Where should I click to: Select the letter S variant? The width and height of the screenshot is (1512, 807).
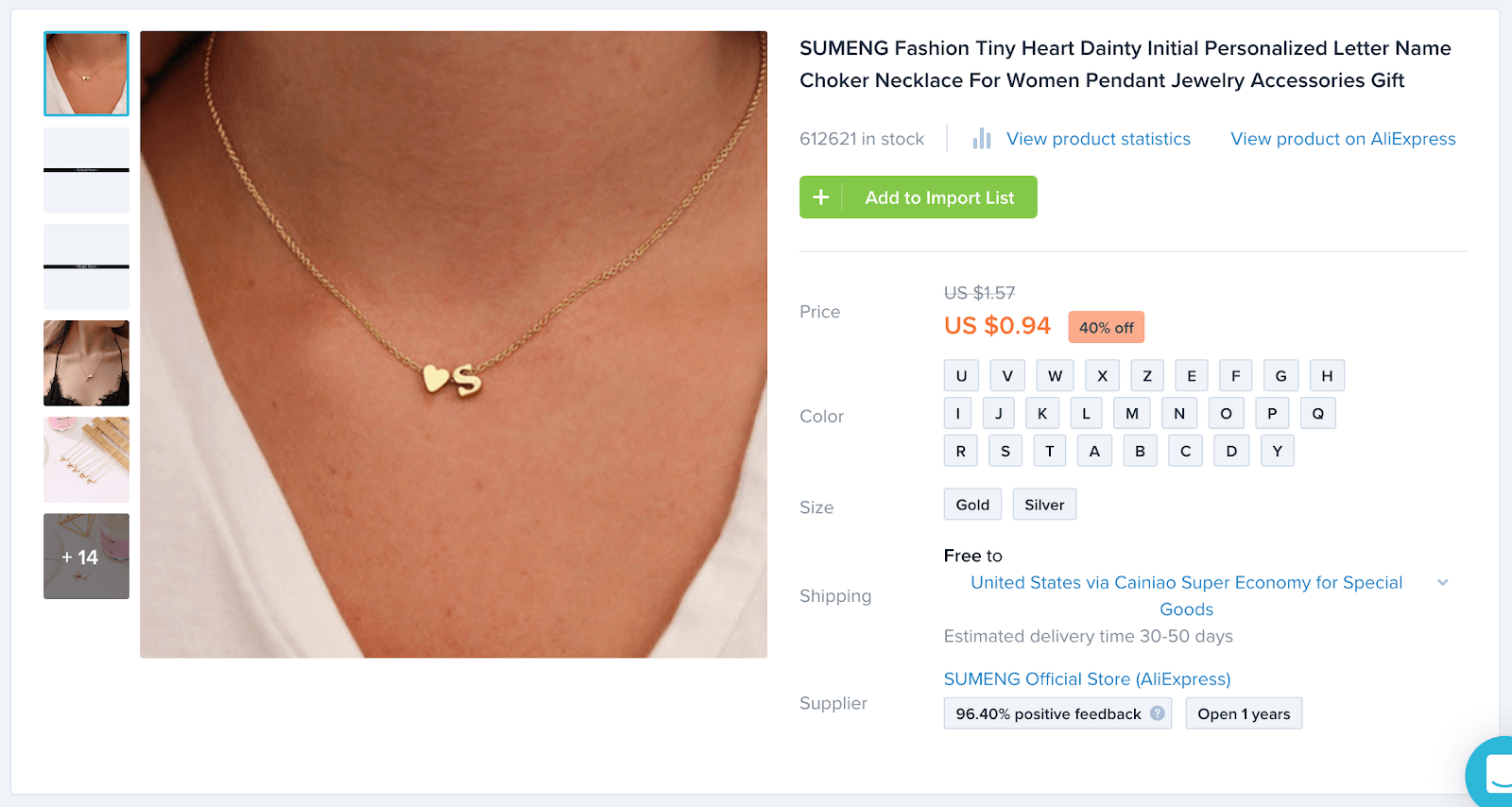1005,452
